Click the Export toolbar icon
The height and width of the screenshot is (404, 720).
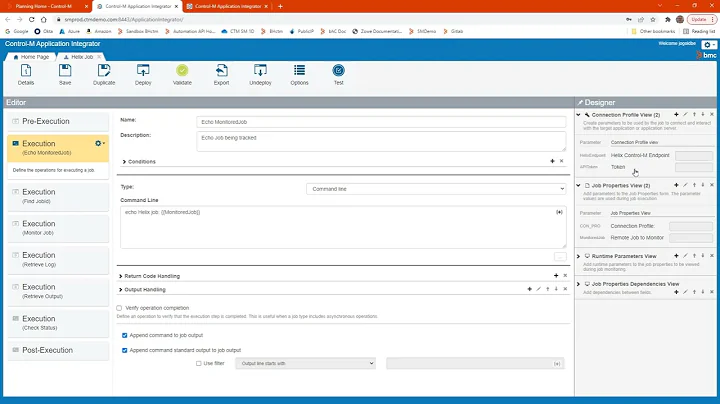[x=221, y=74]
